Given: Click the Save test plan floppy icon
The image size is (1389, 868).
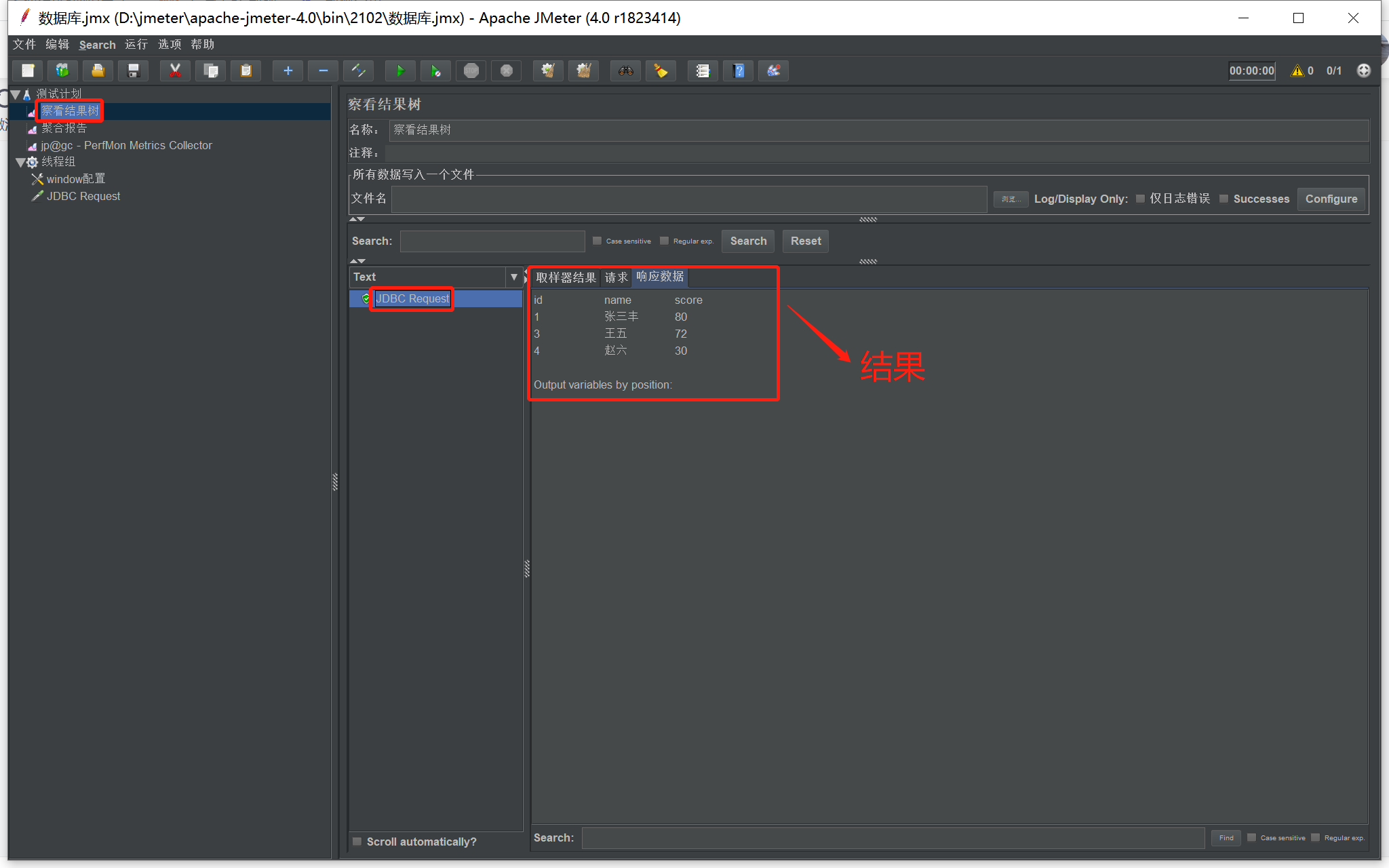Looking at the screenshot, I should click(x=134, y=71).
